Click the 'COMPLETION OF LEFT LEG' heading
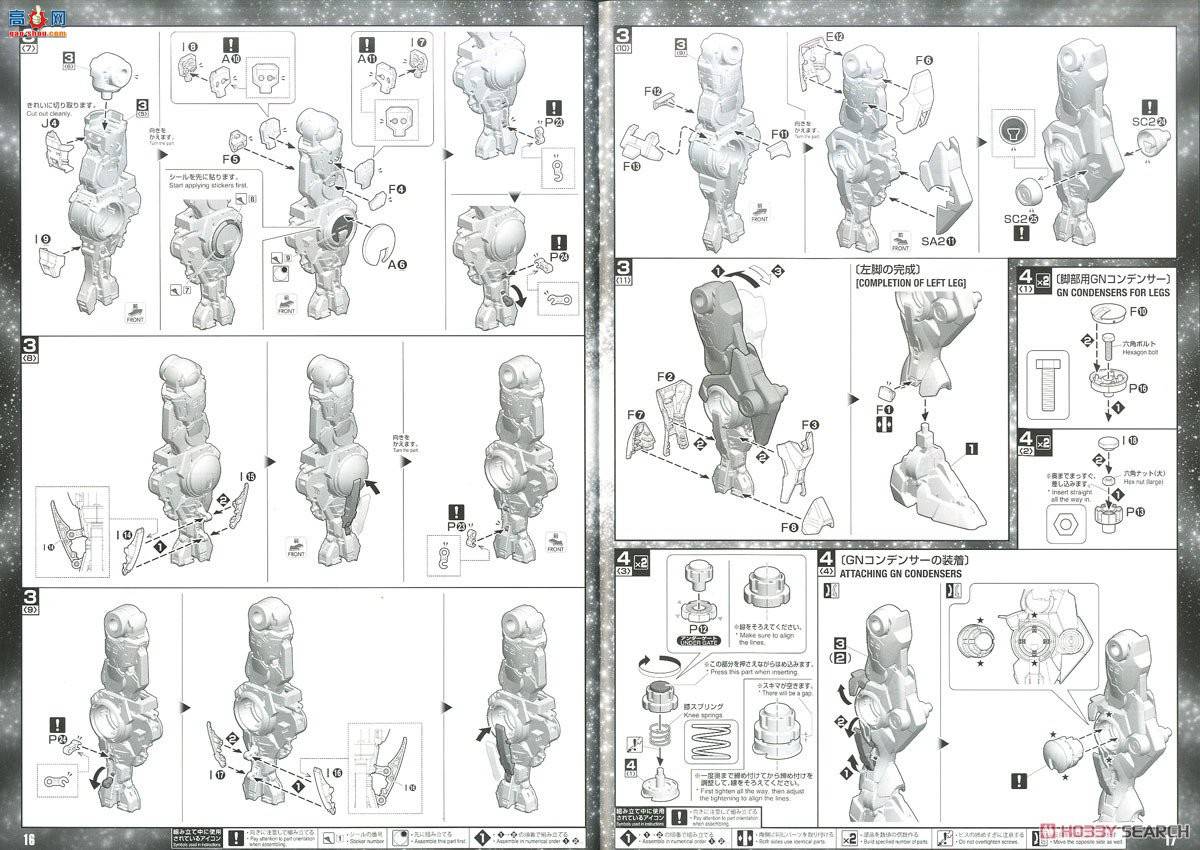 [x=912, y=283]
